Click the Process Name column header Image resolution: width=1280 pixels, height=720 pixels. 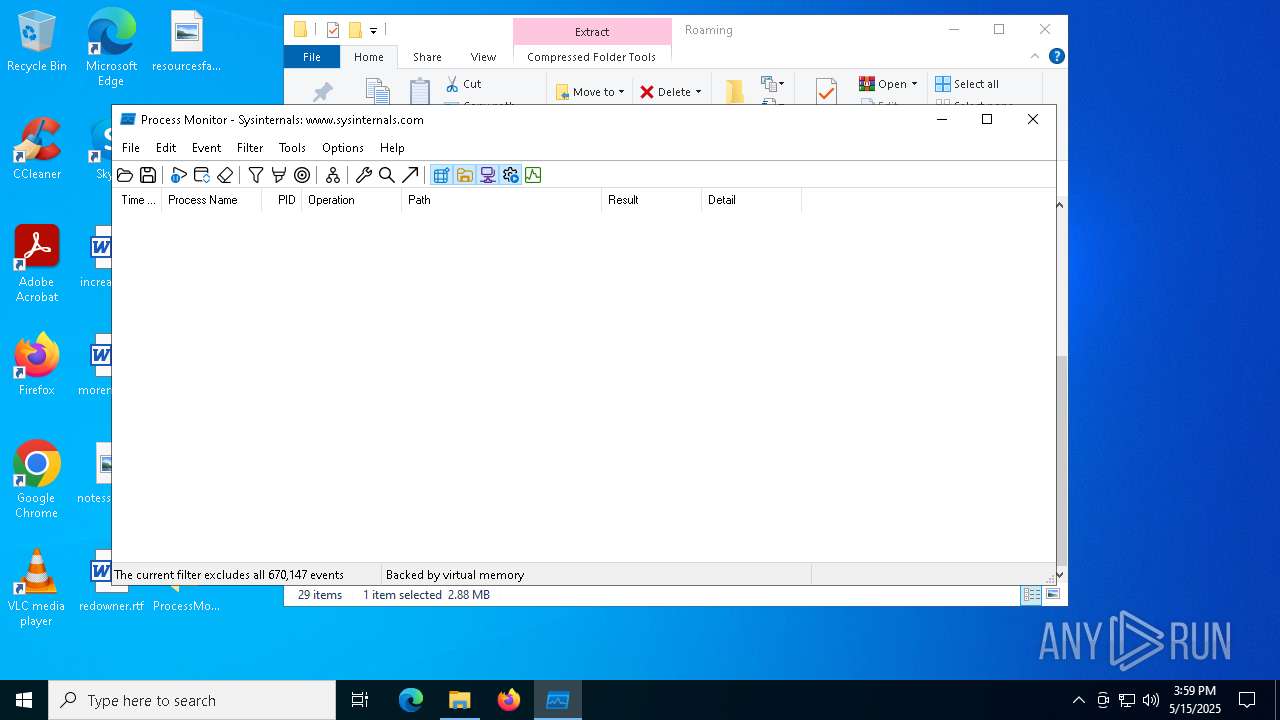212,200
